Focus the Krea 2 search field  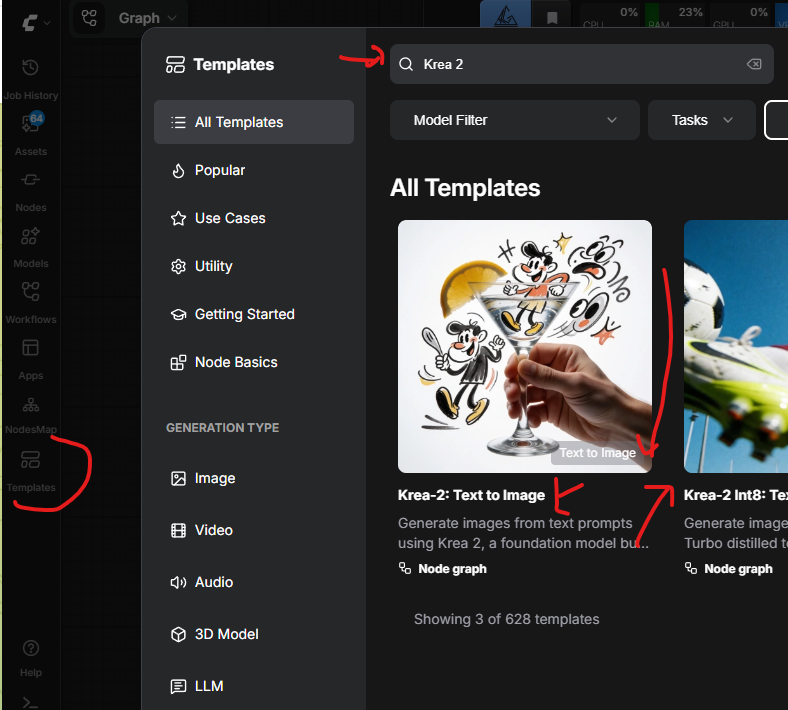[x=581, y=64]
